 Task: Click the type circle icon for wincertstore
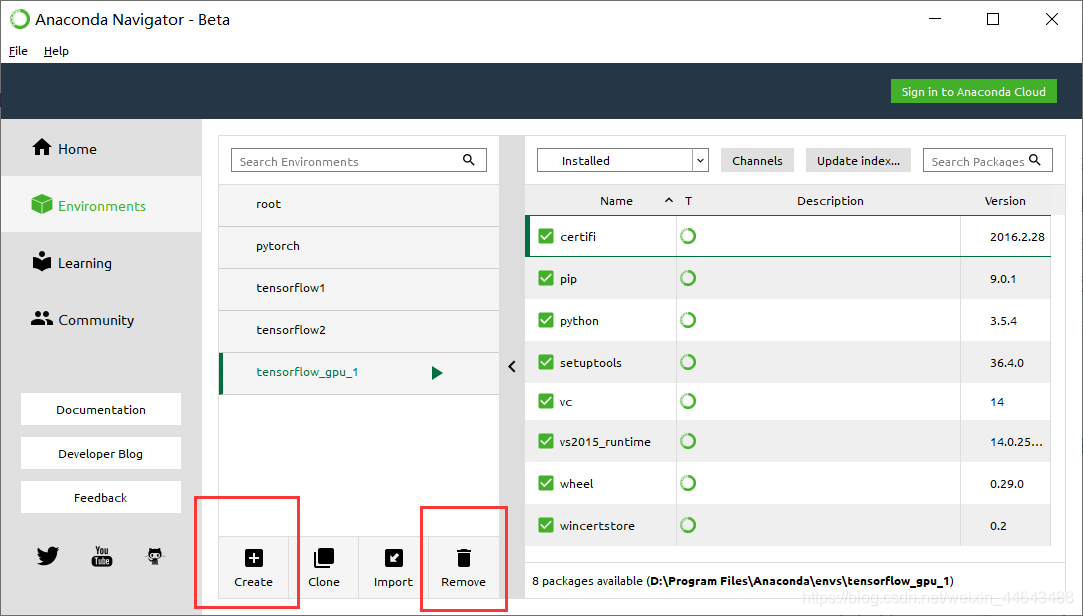tap(688, 525)
